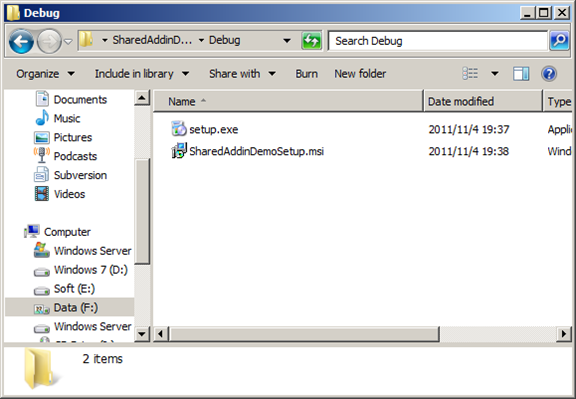Viewport: 576px width, 399px height.
Task: Open the Documents library
Action: pyautogui.click(x=71, y=99)
